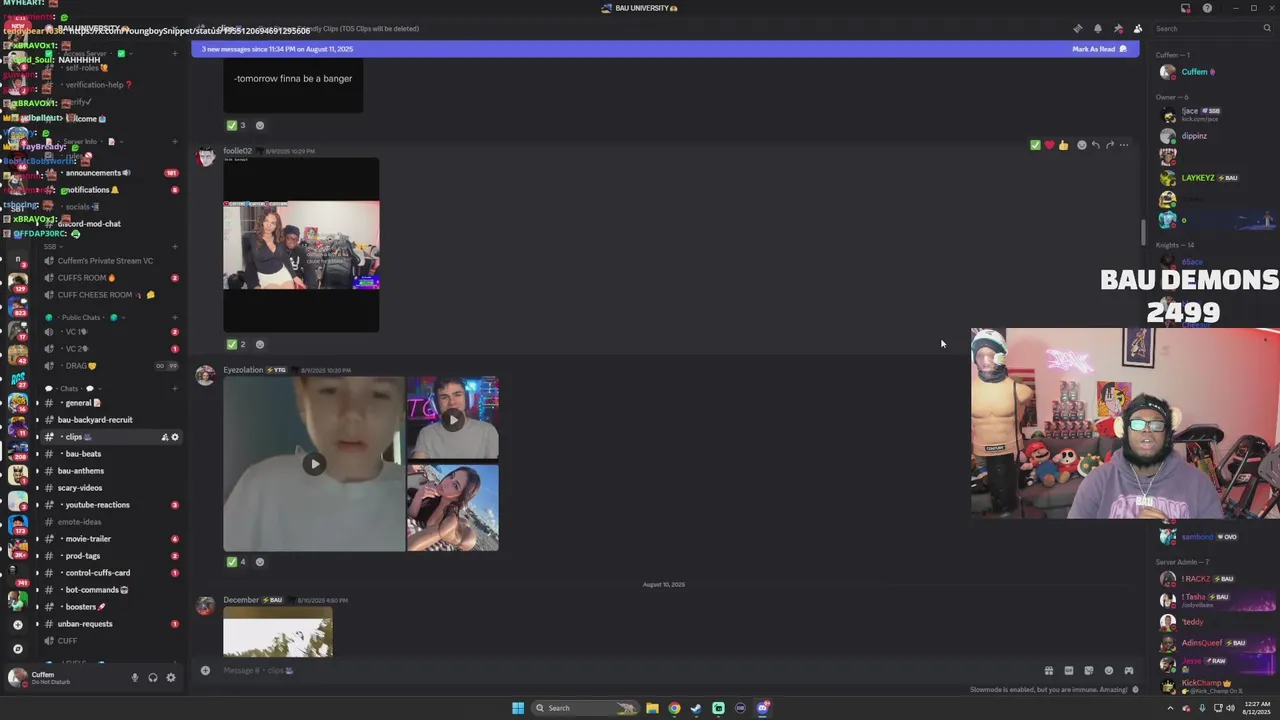Open the gift icon in message bar
The width and height of the screenshot is (1280, 720).
point(1049,670)
